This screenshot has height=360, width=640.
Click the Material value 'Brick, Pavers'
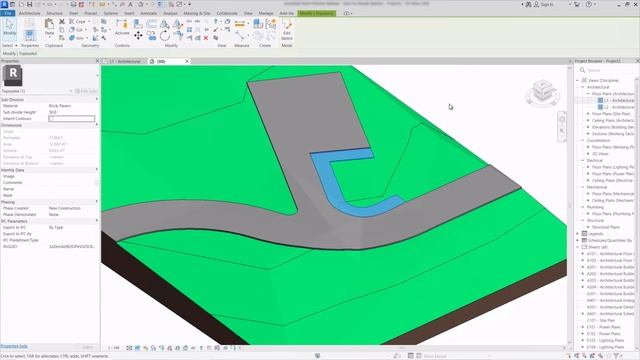click(60, 106)
